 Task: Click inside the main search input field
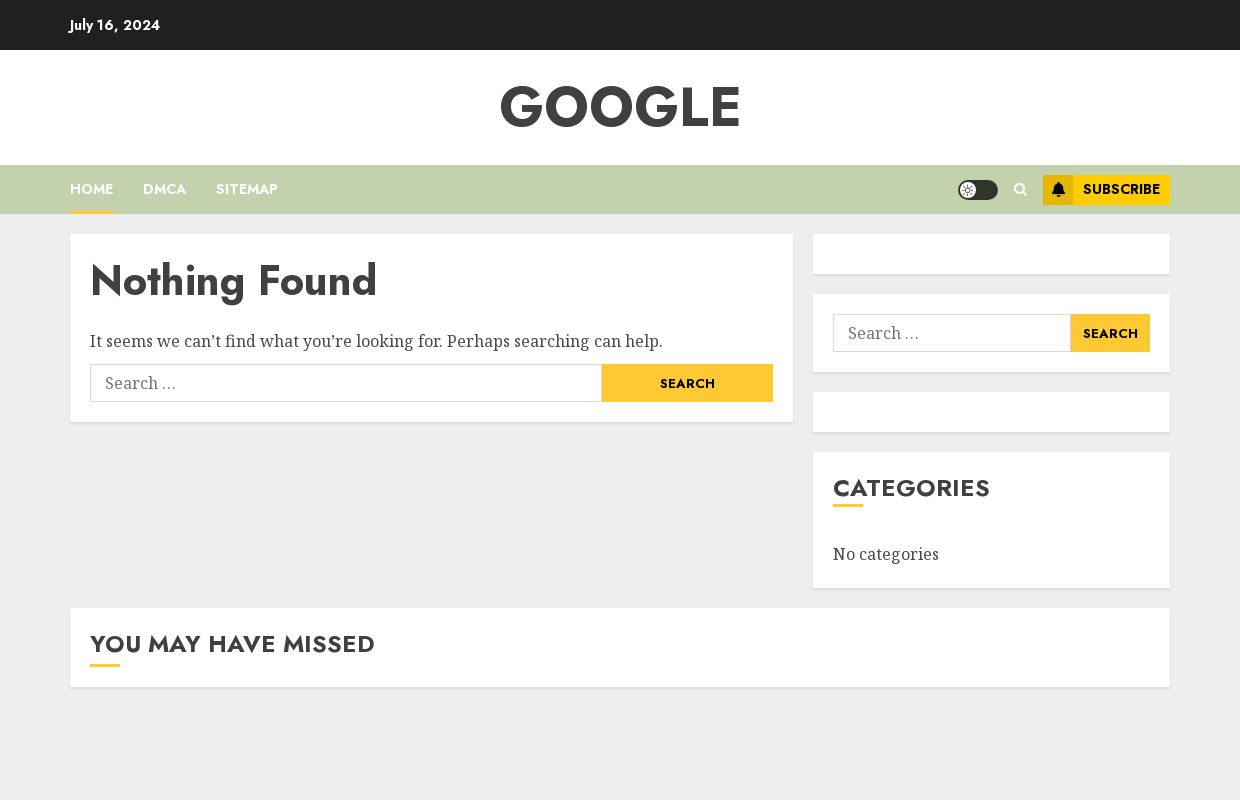tap(345, 383)
